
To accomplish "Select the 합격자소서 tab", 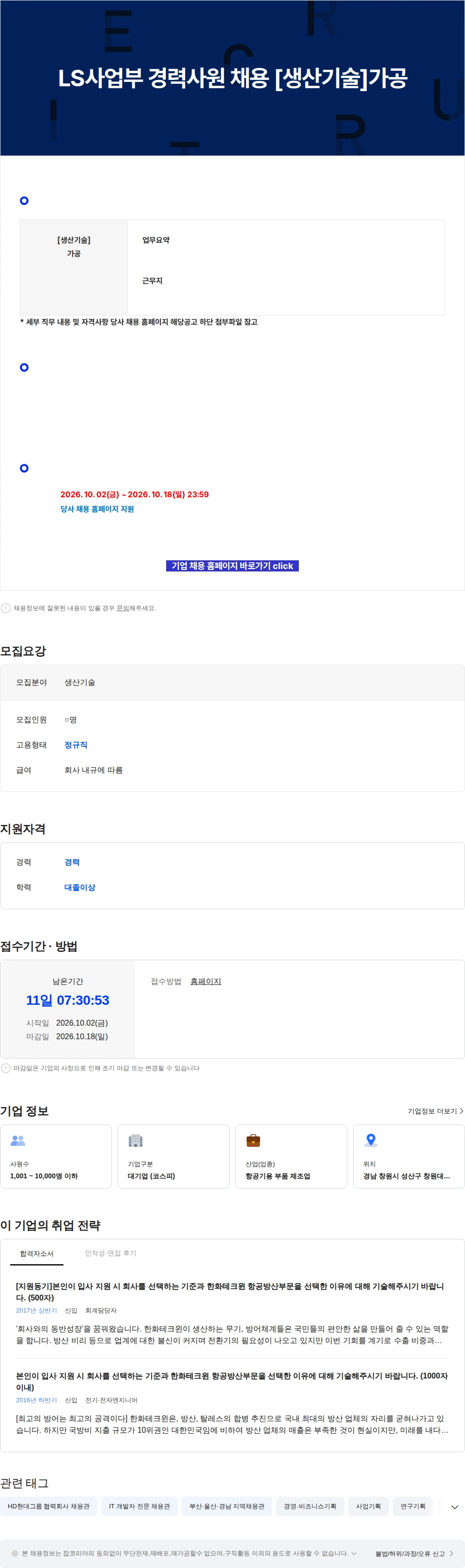I will point(36,1253).
